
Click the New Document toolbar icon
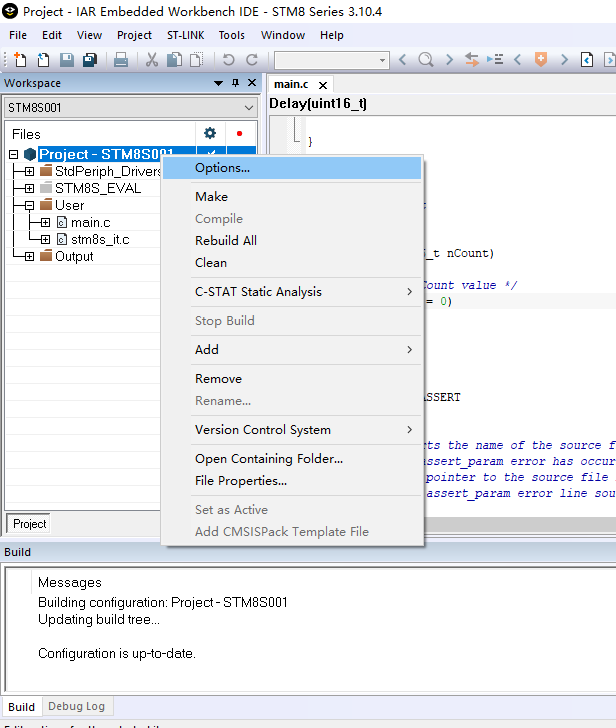(19, 60)
